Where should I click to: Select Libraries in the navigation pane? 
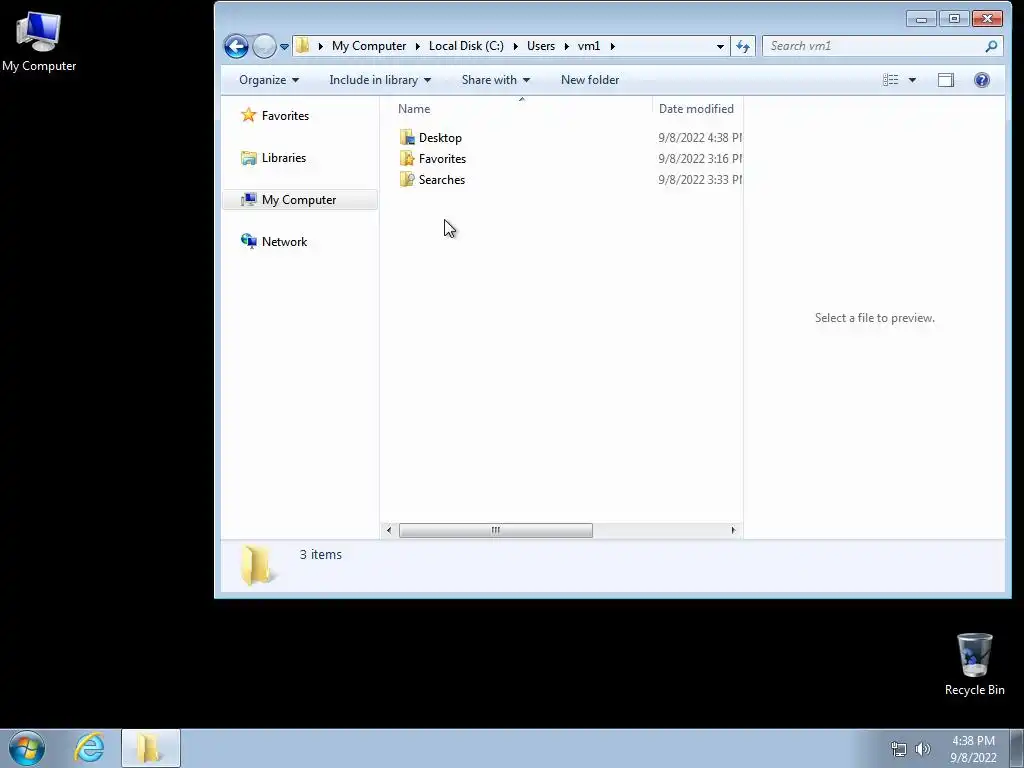283,157
